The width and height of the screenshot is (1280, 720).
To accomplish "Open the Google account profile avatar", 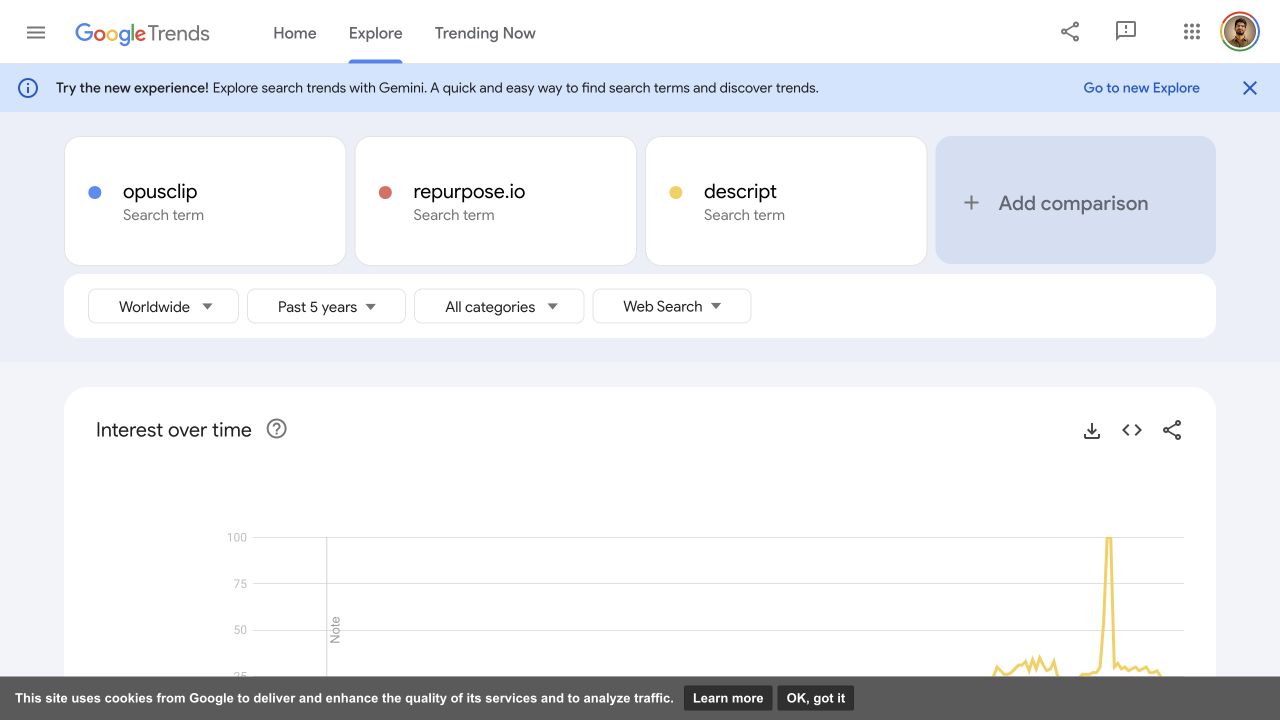I will (x=1240, y=32).
